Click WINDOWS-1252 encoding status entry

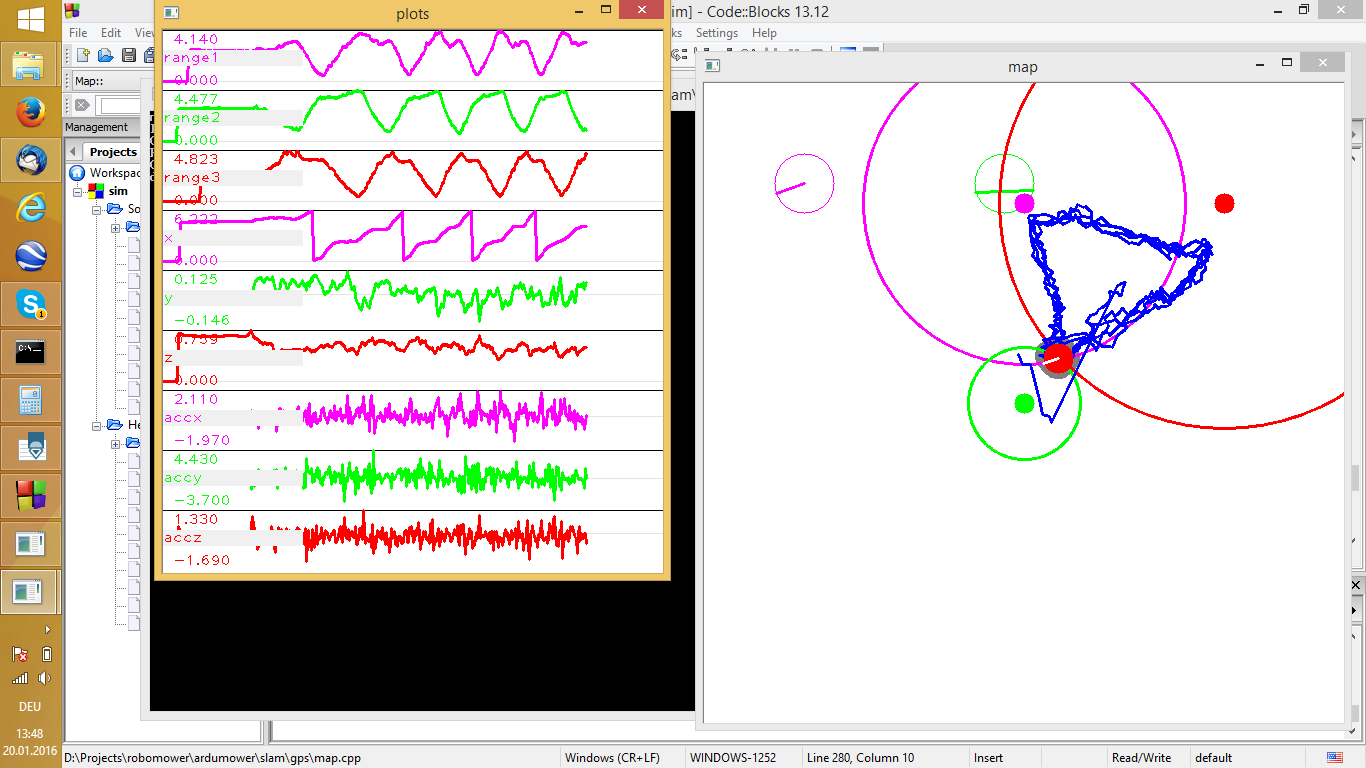pos(733,758)
